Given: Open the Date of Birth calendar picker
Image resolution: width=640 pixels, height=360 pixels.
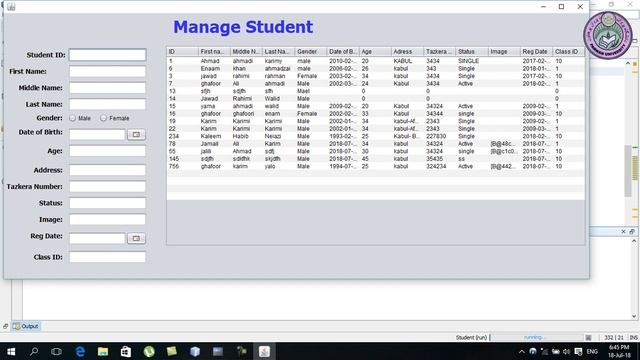Looking at the screenshot, I should (x=136, y=134).
